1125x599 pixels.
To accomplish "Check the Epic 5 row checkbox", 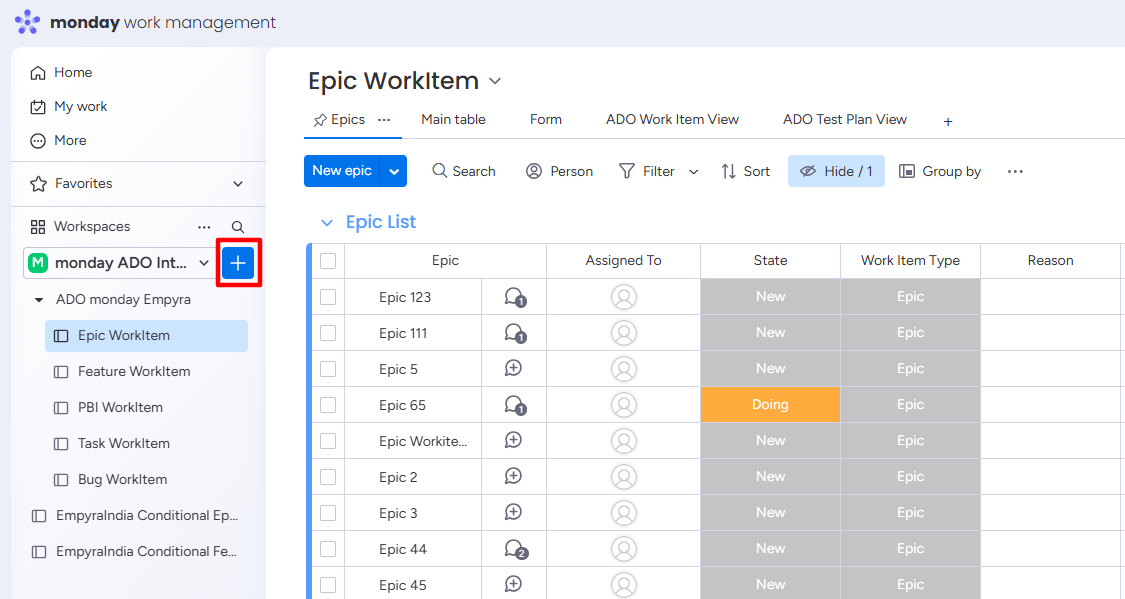I will 328,369.
